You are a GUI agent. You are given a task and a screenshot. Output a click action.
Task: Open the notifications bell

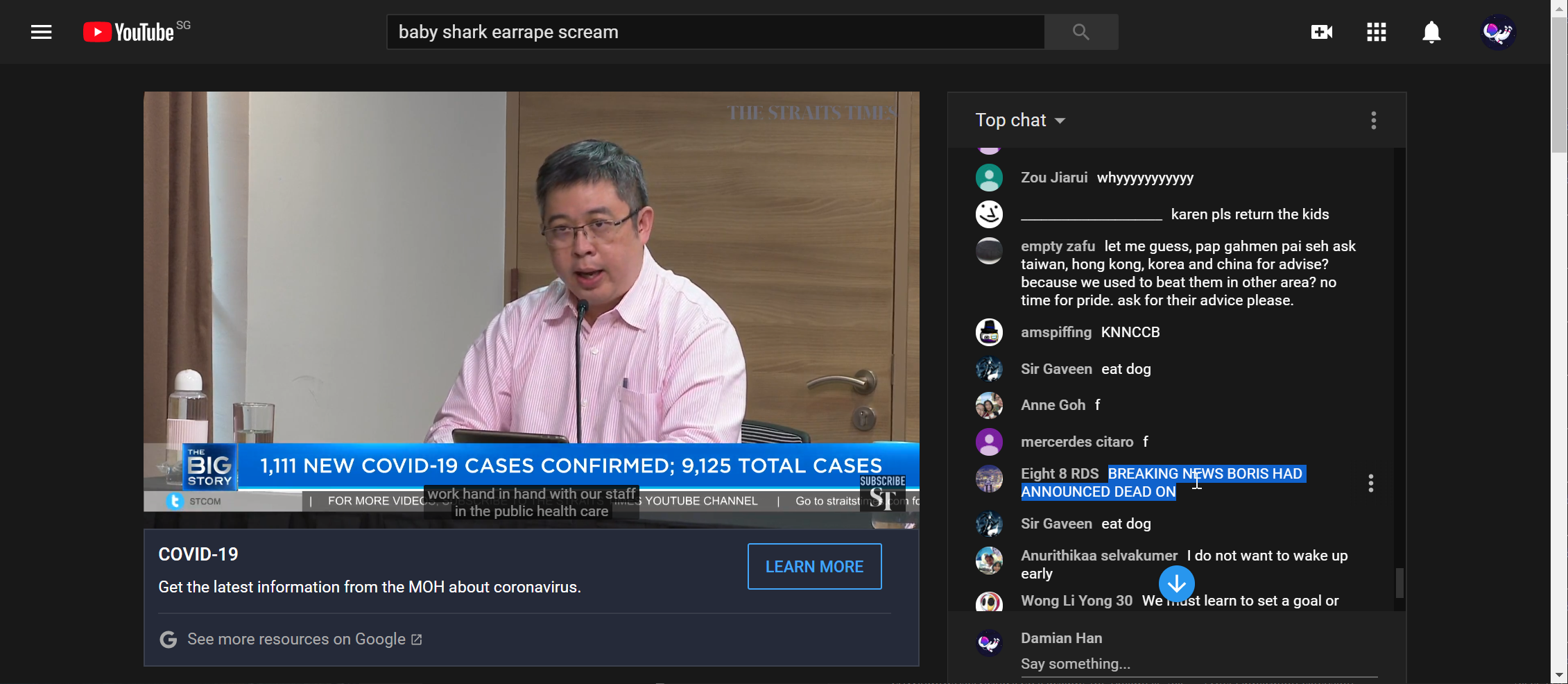(1431, 32)
